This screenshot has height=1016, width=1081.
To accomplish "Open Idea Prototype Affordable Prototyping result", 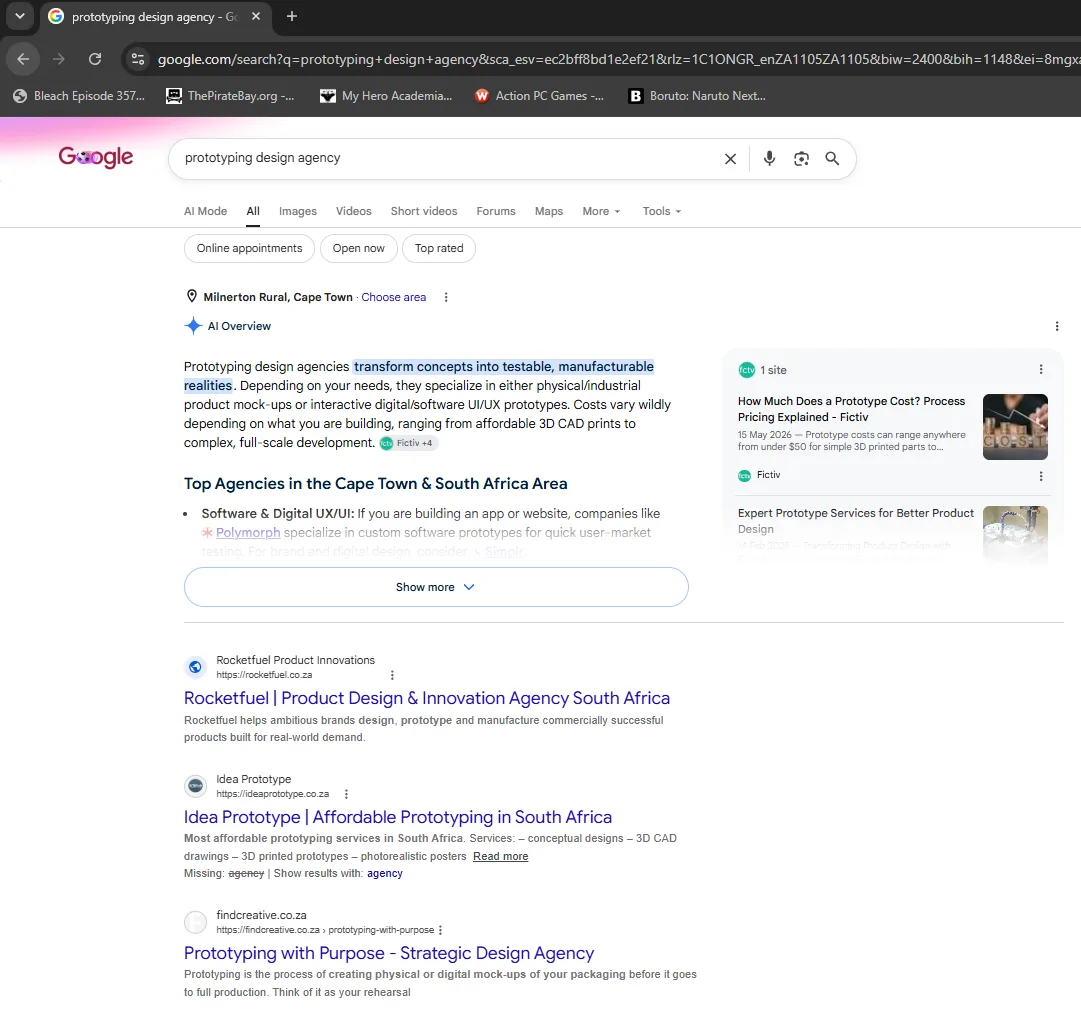I will tap(398, 817).
